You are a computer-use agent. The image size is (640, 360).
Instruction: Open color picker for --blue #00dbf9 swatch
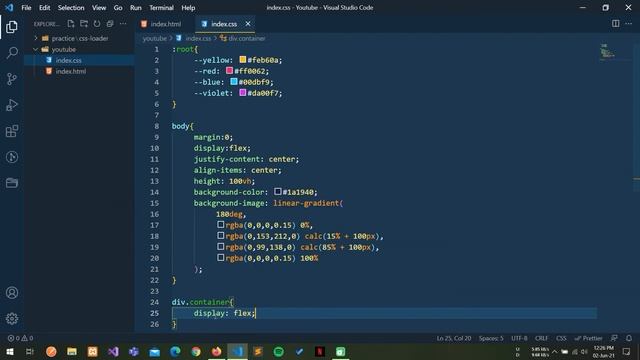tap(234, 82)
